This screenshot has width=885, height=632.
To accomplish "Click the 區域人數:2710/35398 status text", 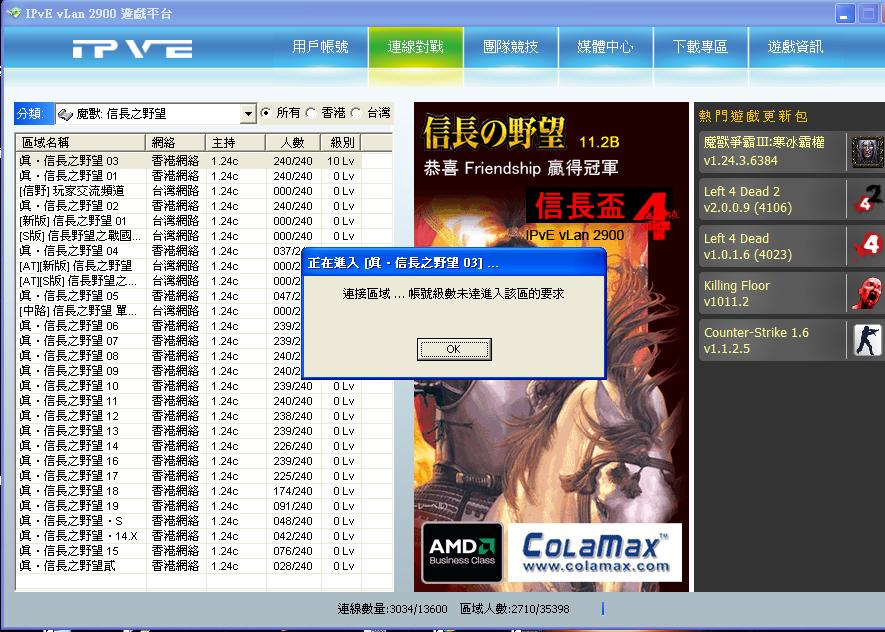I will coord(515,609).
